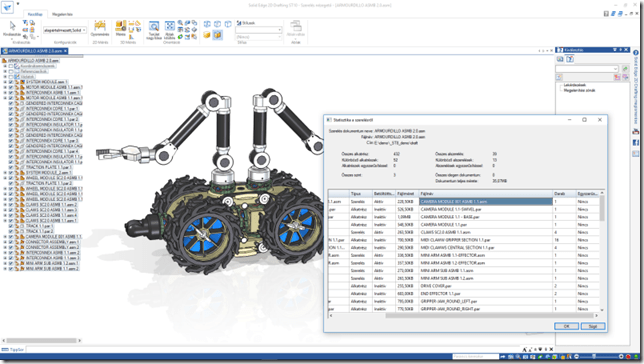Uncheck SYSTEM MODULE asm visibility checkbox
This screenshot has height=364, width=644.
pos(11,82)
